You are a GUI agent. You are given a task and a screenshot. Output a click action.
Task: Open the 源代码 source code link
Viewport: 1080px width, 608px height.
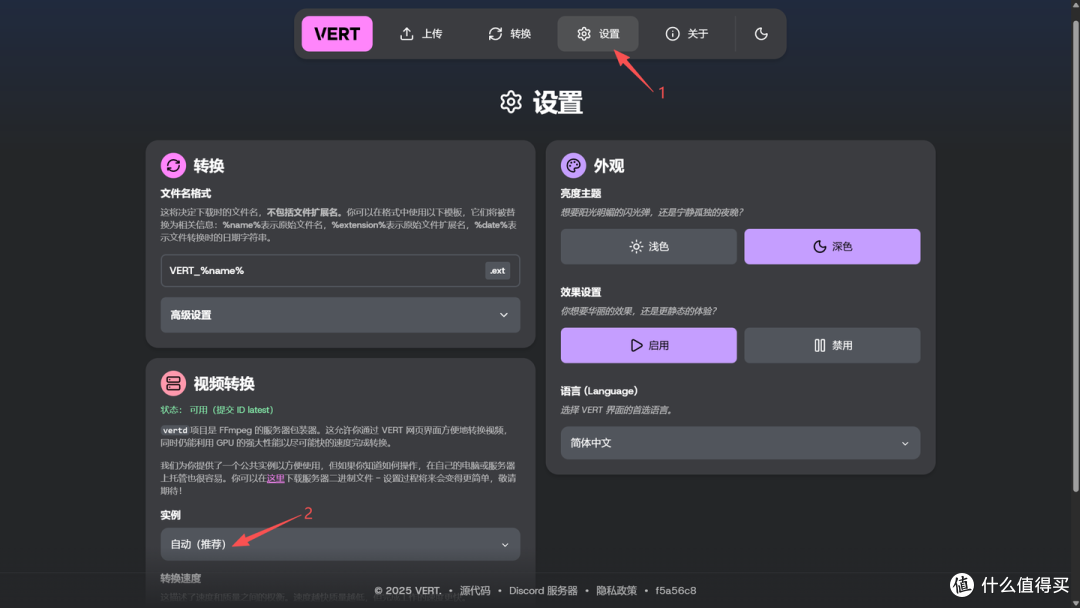point(475,590)
